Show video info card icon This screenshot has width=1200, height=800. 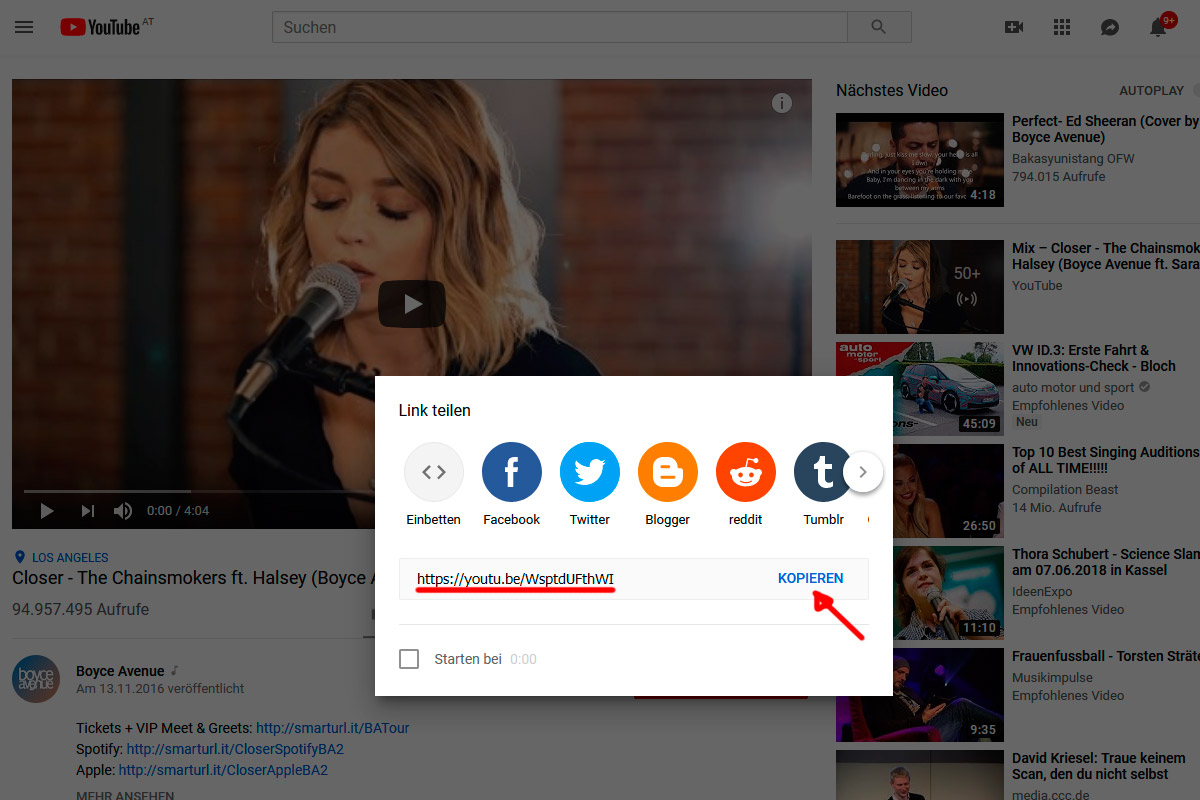782,103
